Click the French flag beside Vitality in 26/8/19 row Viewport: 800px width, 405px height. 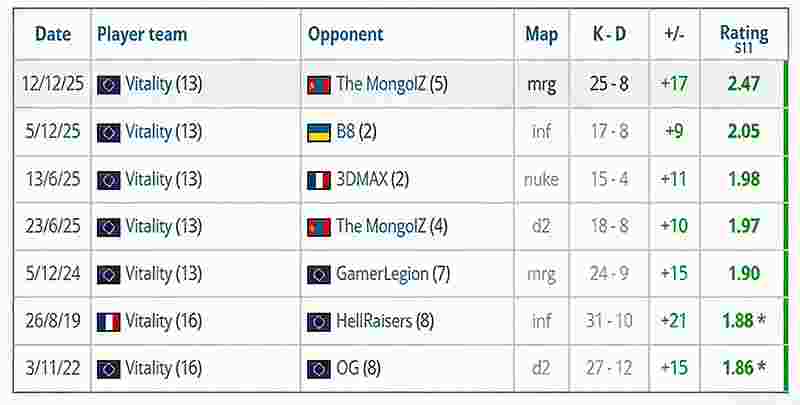109,322
